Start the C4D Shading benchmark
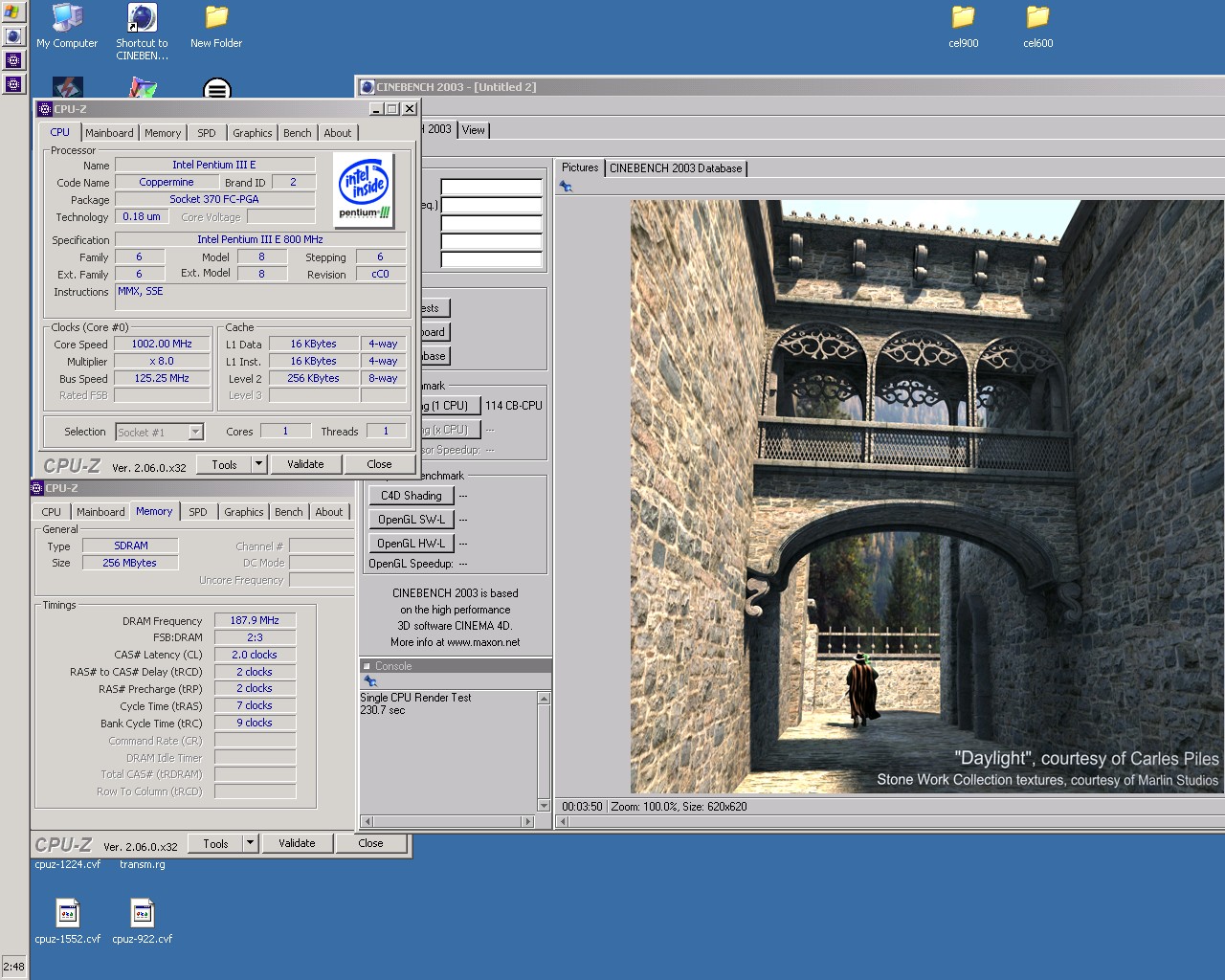The image size is (1225, 980). tap(412, 496)
